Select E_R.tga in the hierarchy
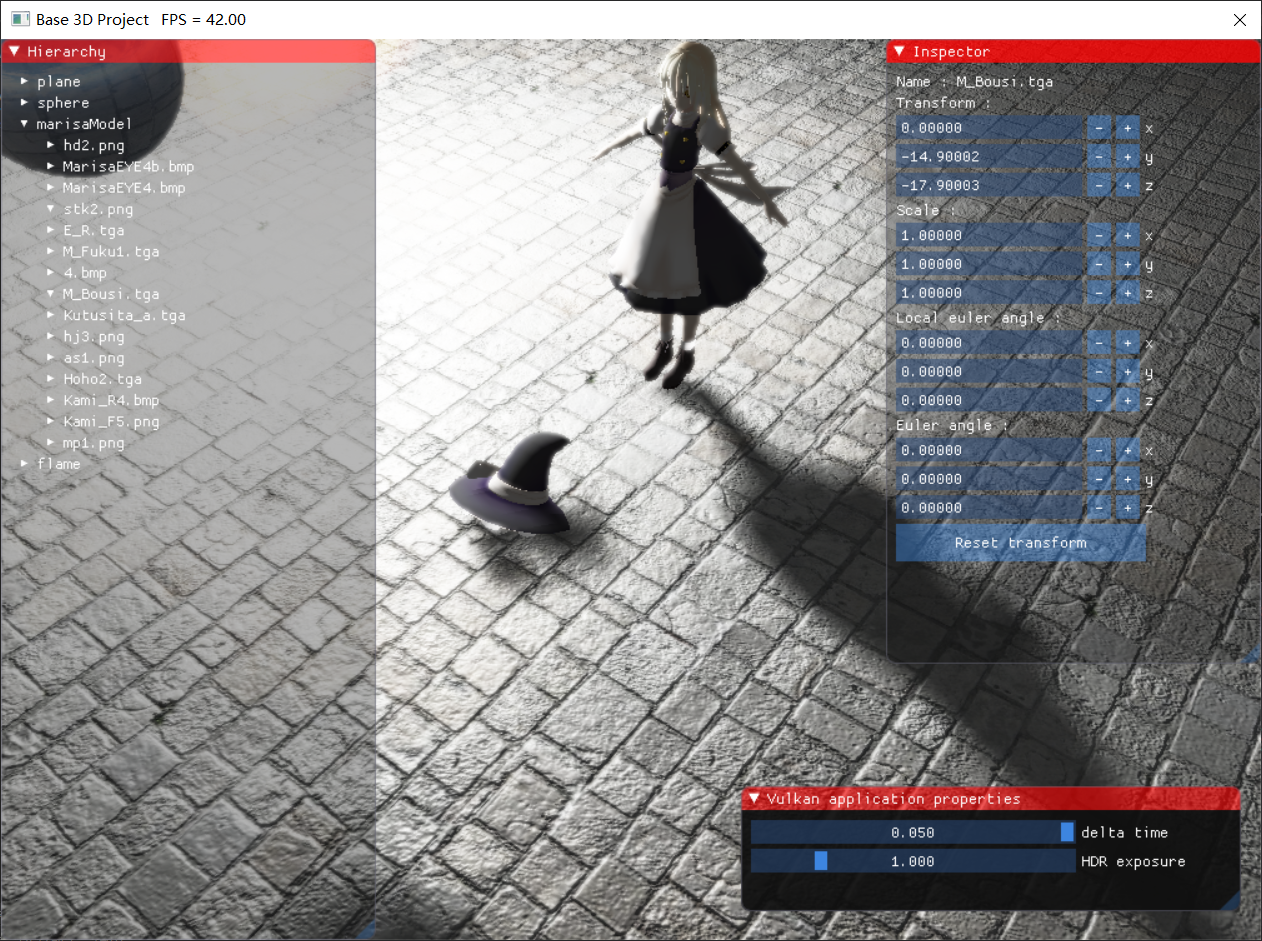This screenshot has width=1262, height=941. tap(93, 230)
